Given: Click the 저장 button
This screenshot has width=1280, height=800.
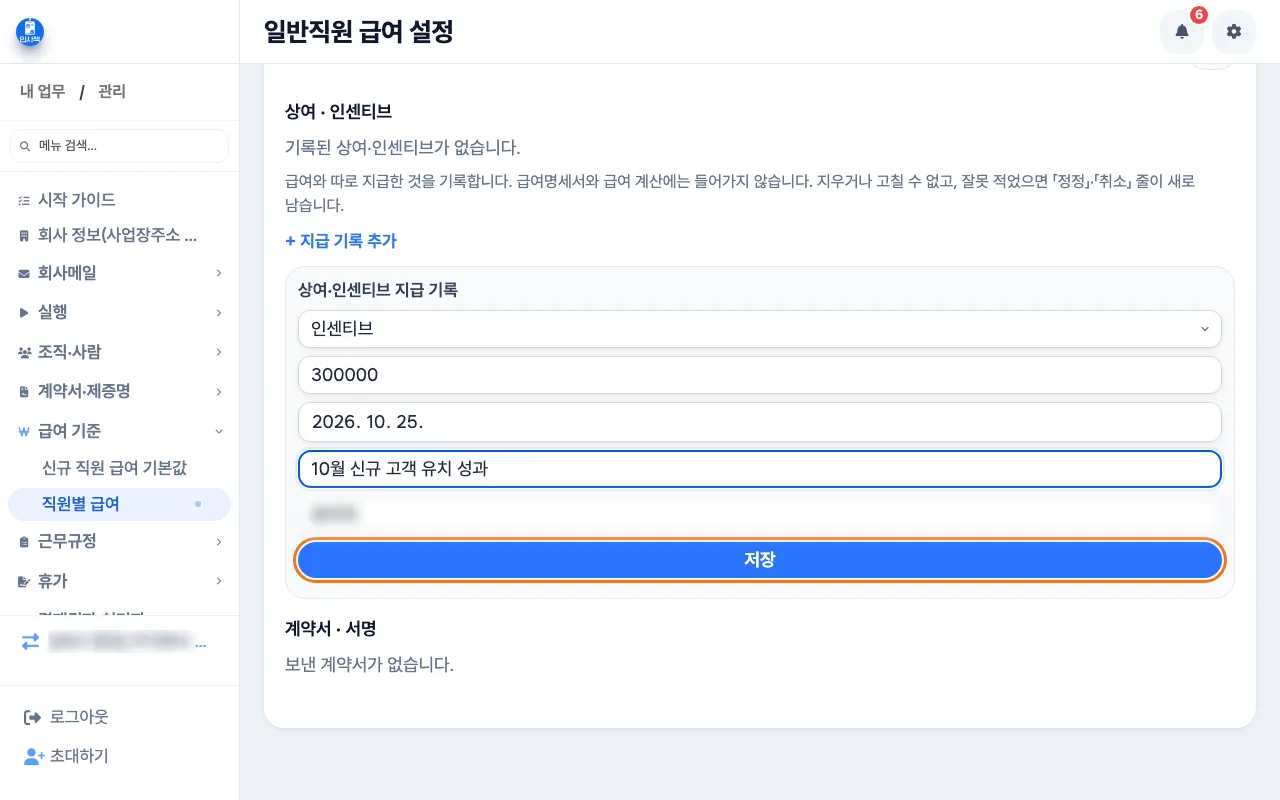Looking at the screenshot, I should point(760,560).
